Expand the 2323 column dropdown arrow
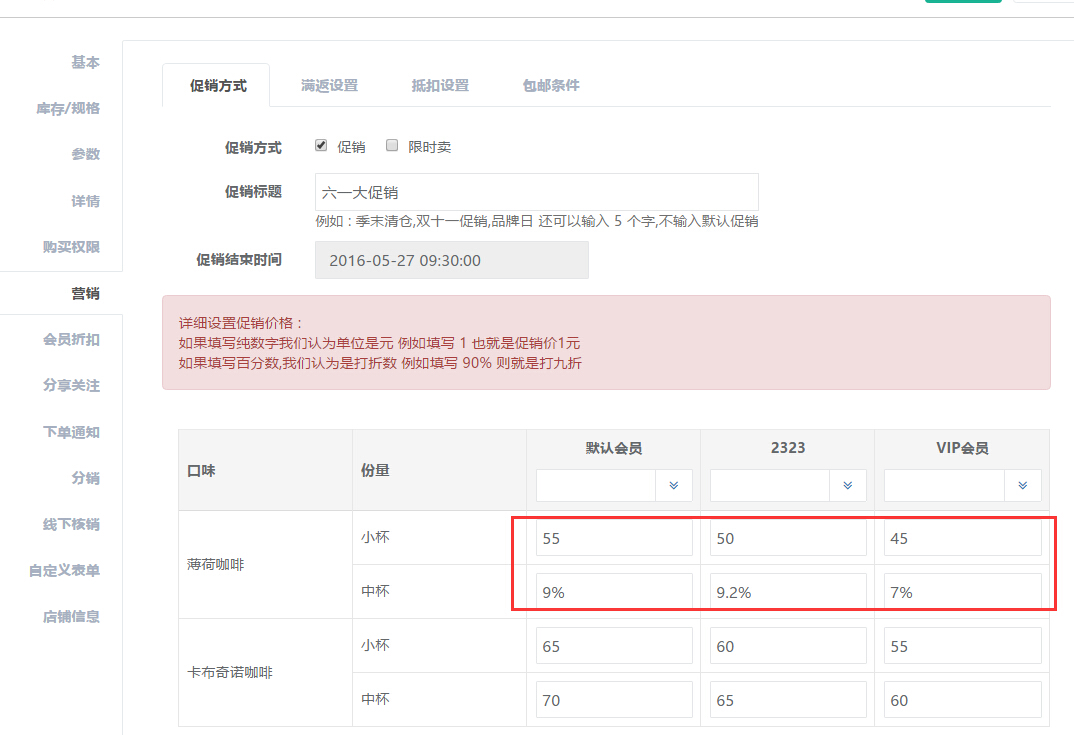This screenshot has height=735, width=1074. 847,485
